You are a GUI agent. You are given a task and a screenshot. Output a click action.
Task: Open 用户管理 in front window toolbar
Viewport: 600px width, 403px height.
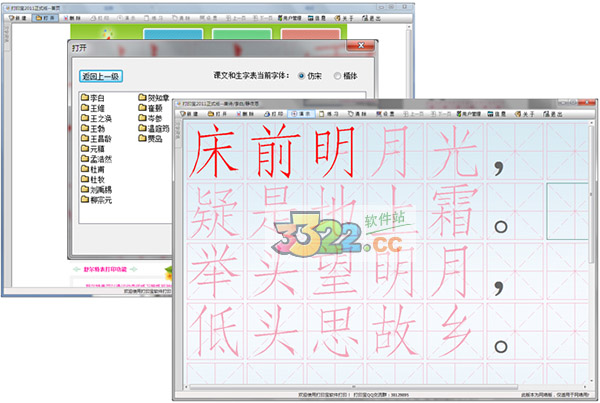[x=469, y=114]
